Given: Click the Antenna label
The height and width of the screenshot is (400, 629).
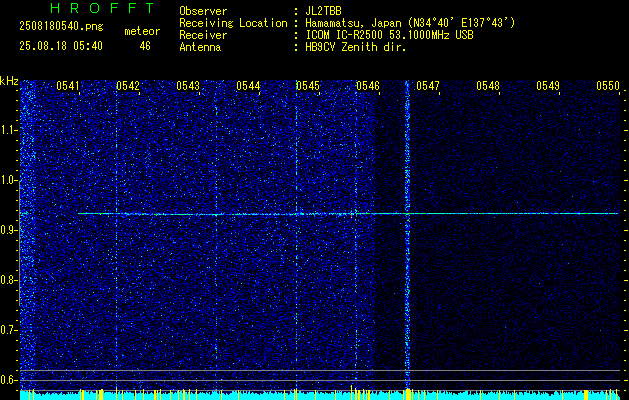Looking at the screenshot, I should pos(200,47).
